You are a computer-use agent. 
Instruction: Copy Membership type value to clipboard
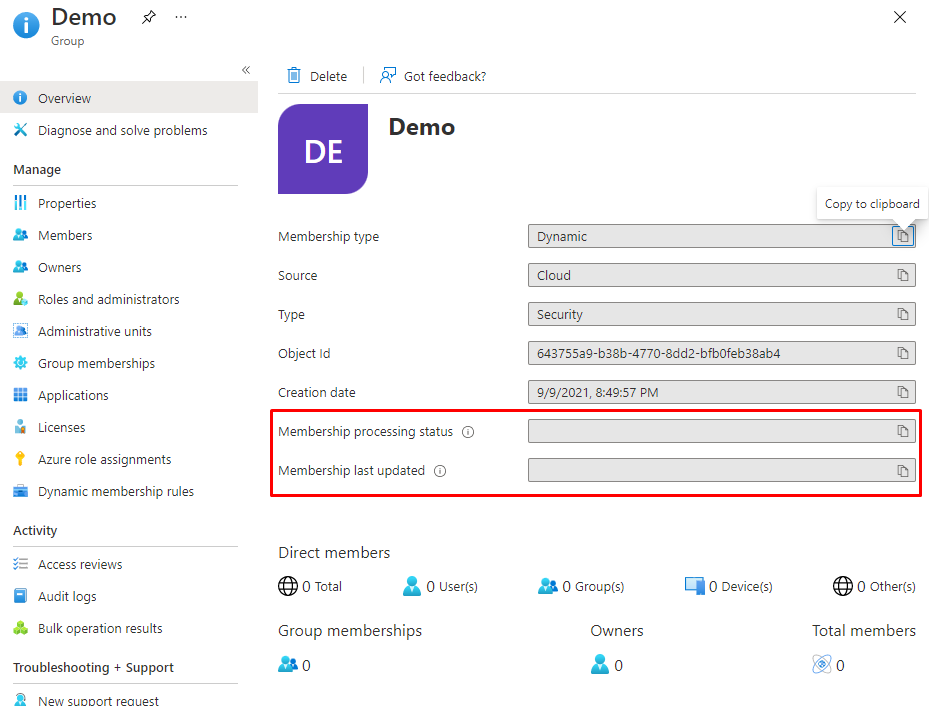click(902, 236)
